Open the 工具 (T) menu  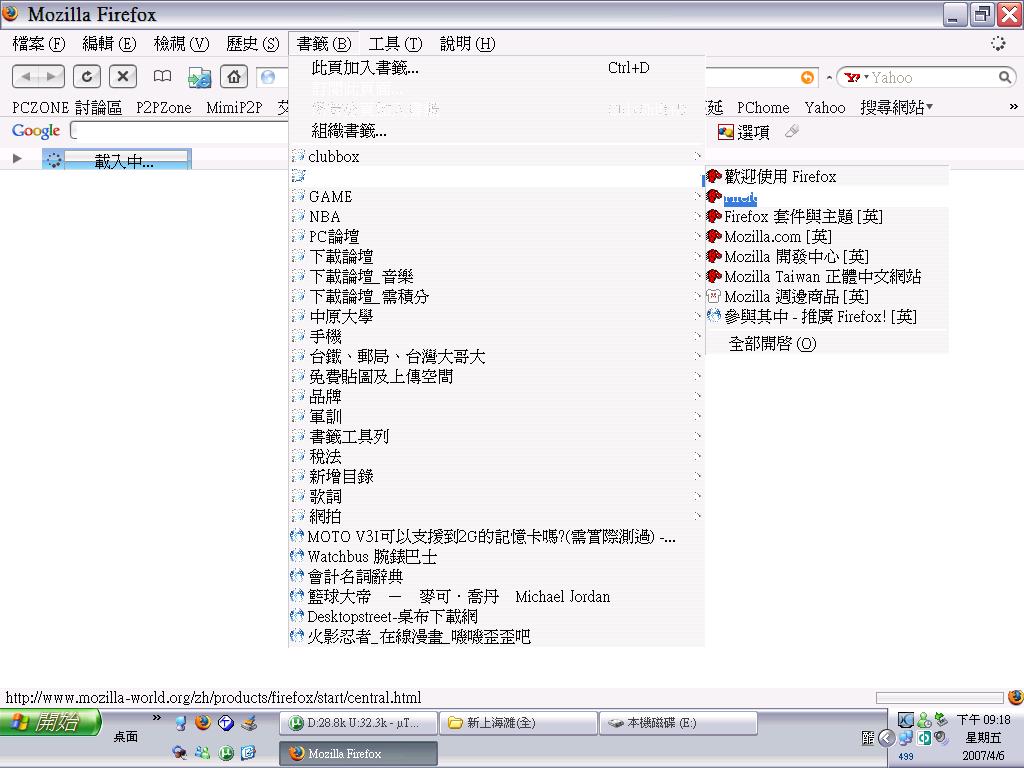[395, 44]
